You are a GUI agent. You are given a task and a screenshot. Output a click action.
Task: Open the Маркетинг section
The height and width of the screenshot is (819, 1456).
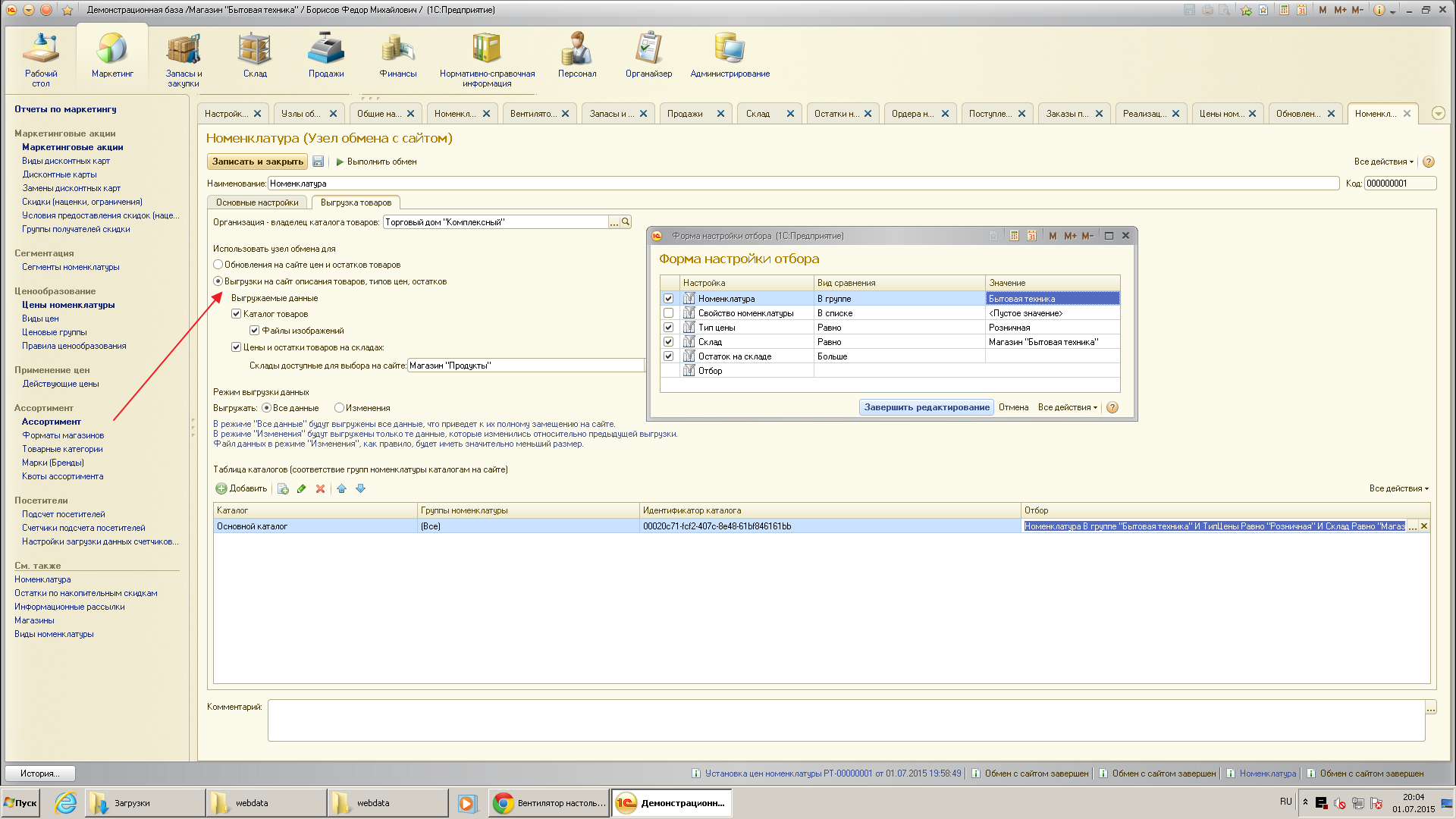(112, 55)
